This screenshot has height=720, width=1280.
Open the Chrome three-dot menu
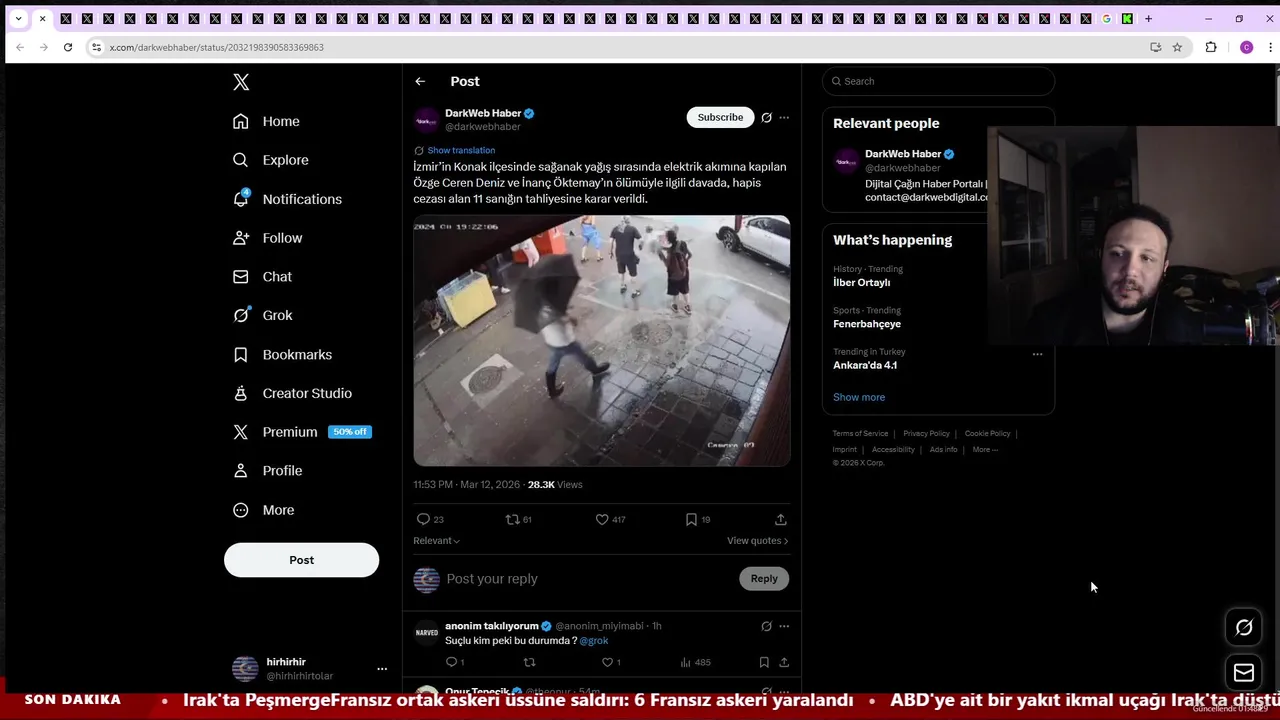coord(1270,47)
